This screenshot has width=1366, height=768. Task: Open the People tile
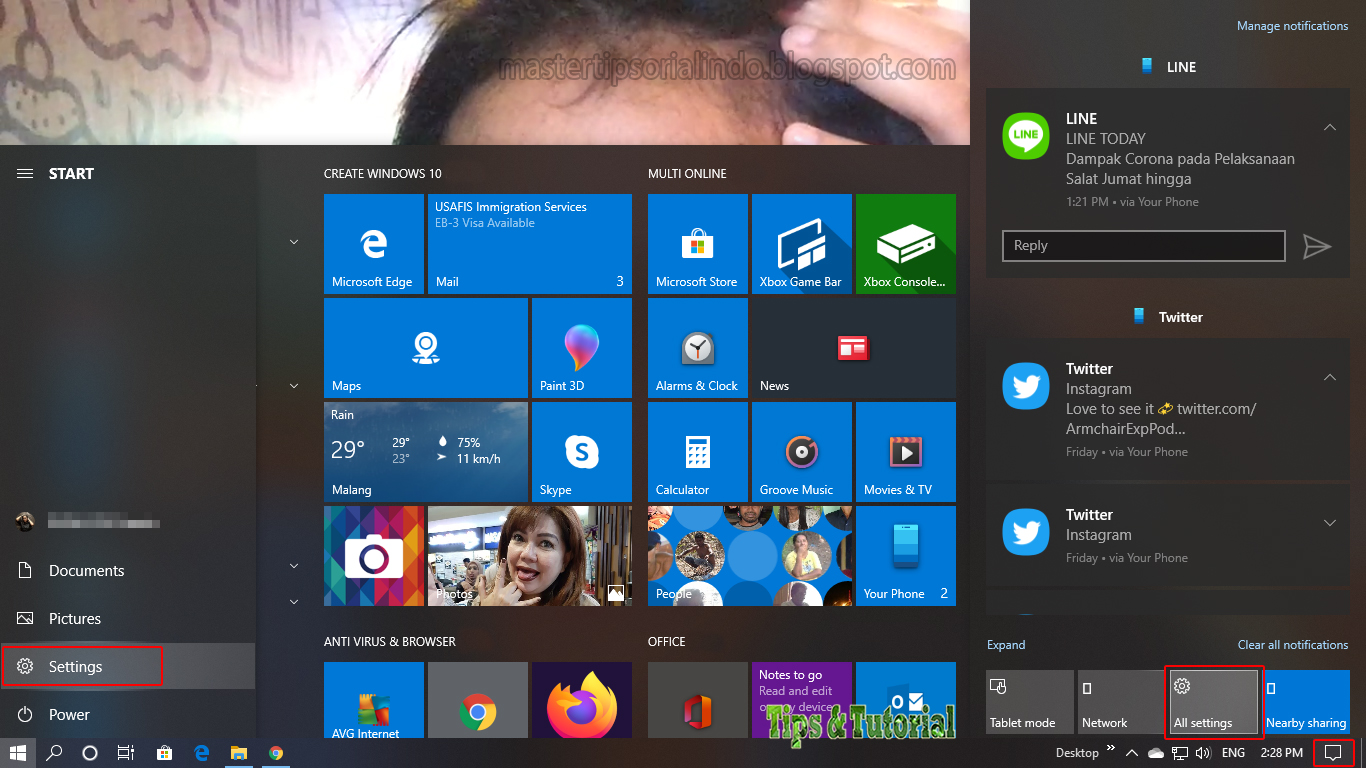point(750,555)
